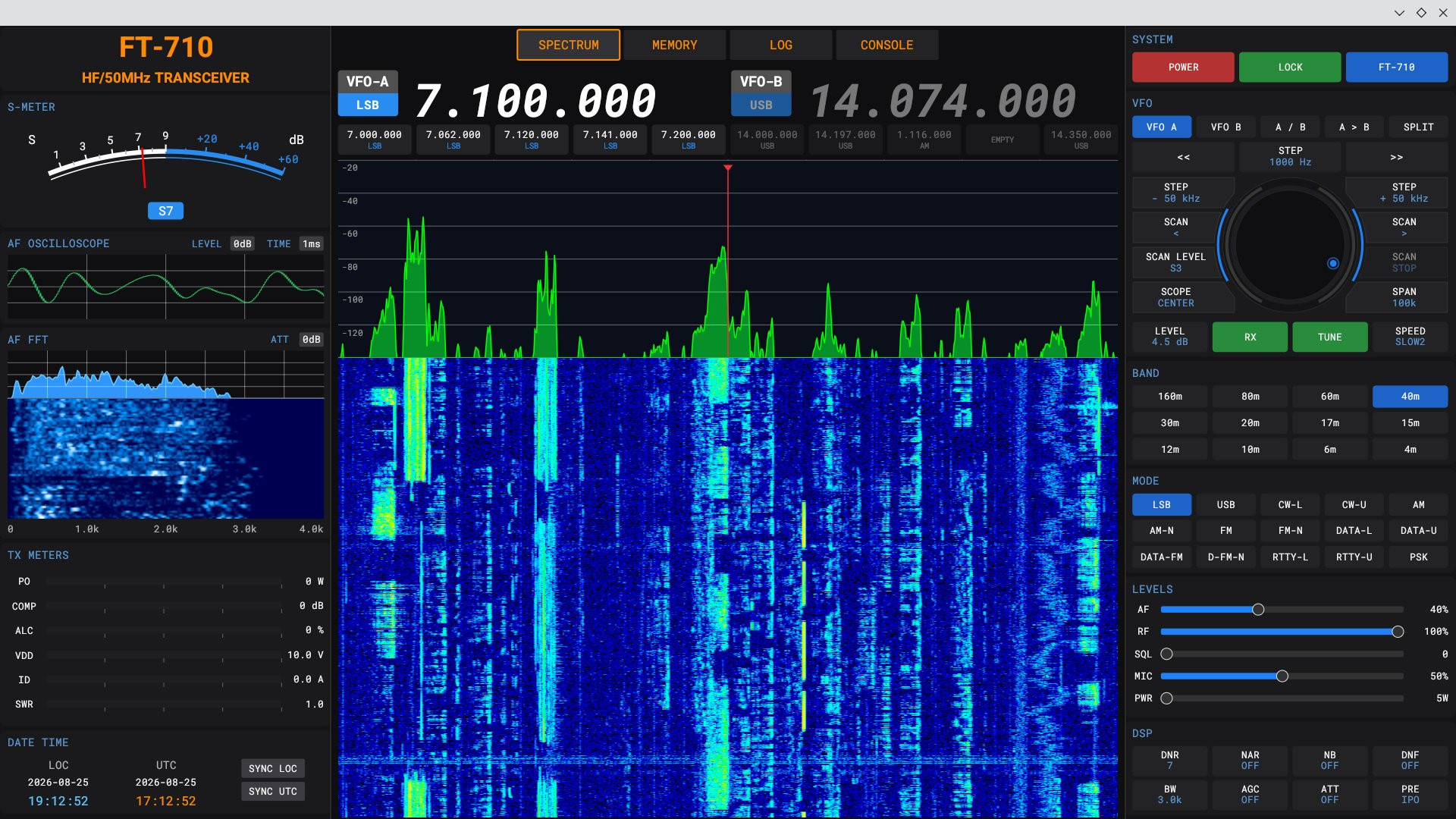Start upward scan with SCAN > button
The image size is (1456, 819).
(x=1404, y=227)
